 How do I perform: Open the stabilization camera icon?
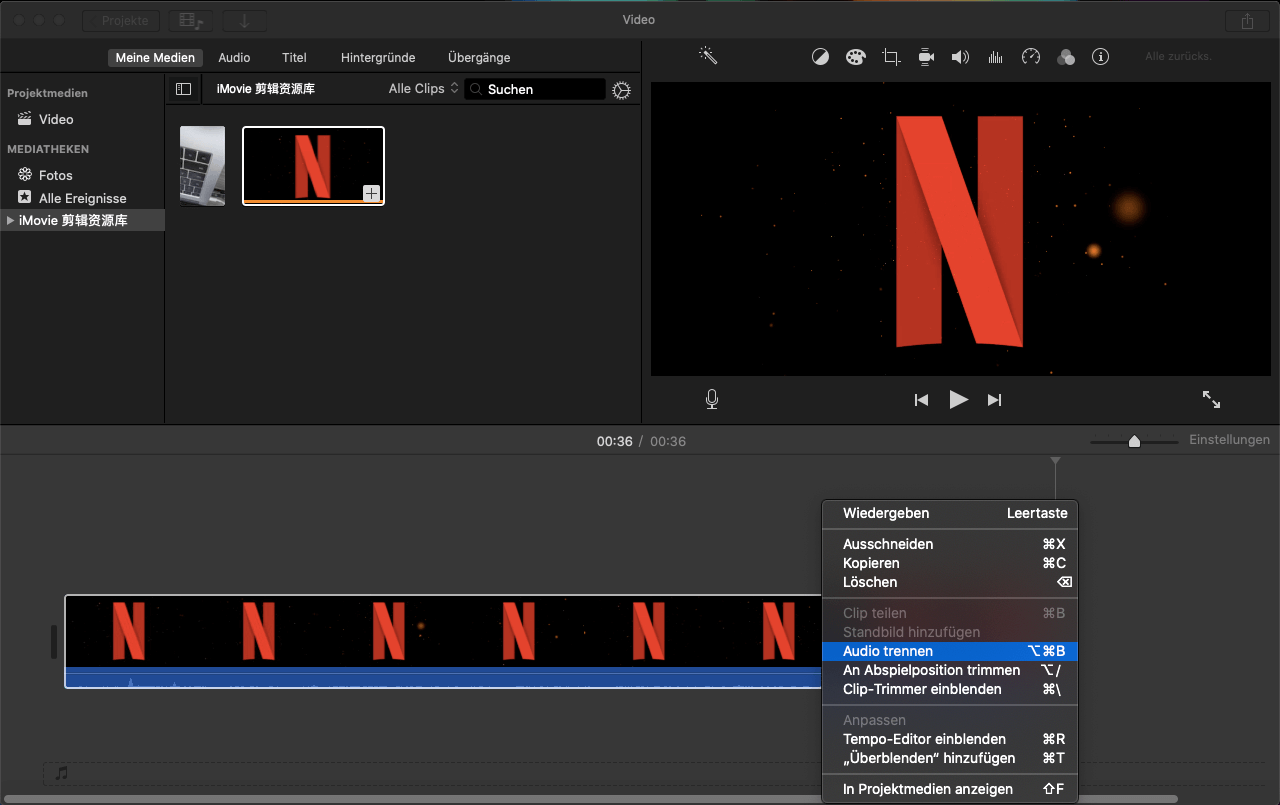pyautogui.click(x=926, y=57)
